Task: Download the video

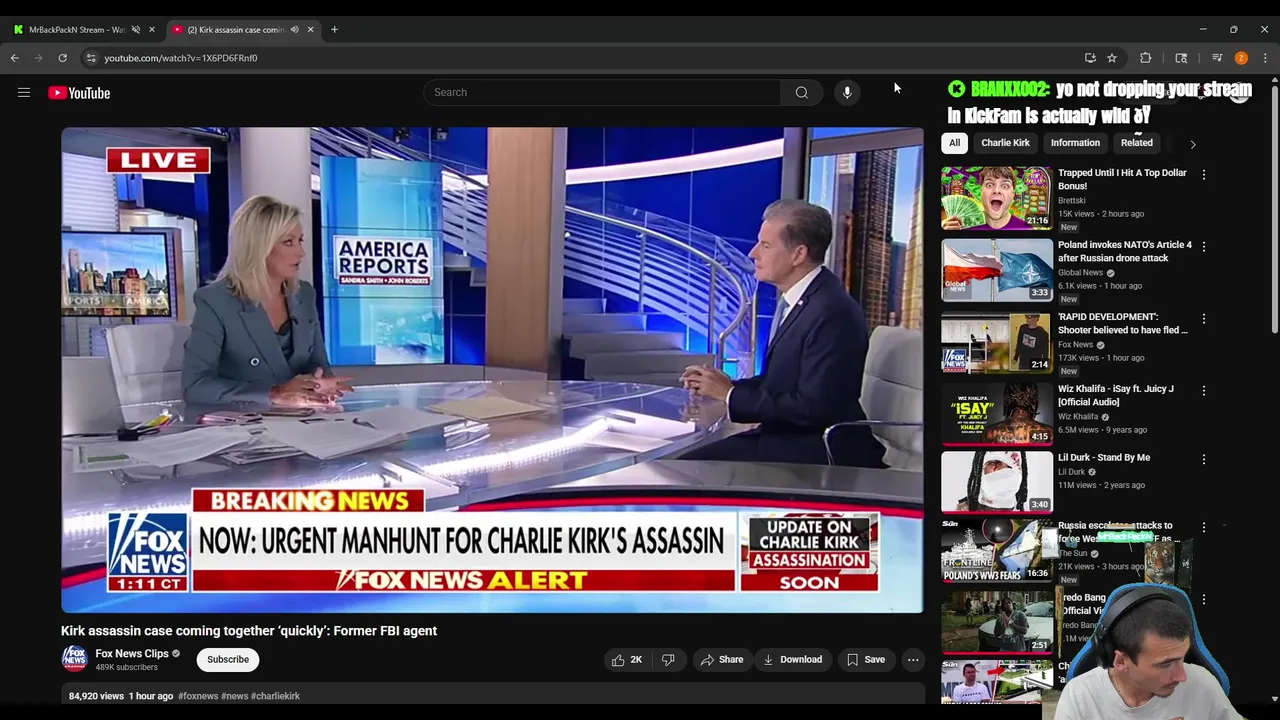Action: tap(793, 659)
